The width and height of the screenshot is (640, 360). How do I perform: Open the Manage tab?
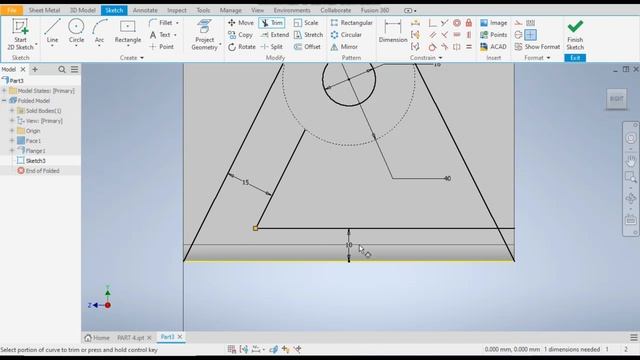pos(231,10)
